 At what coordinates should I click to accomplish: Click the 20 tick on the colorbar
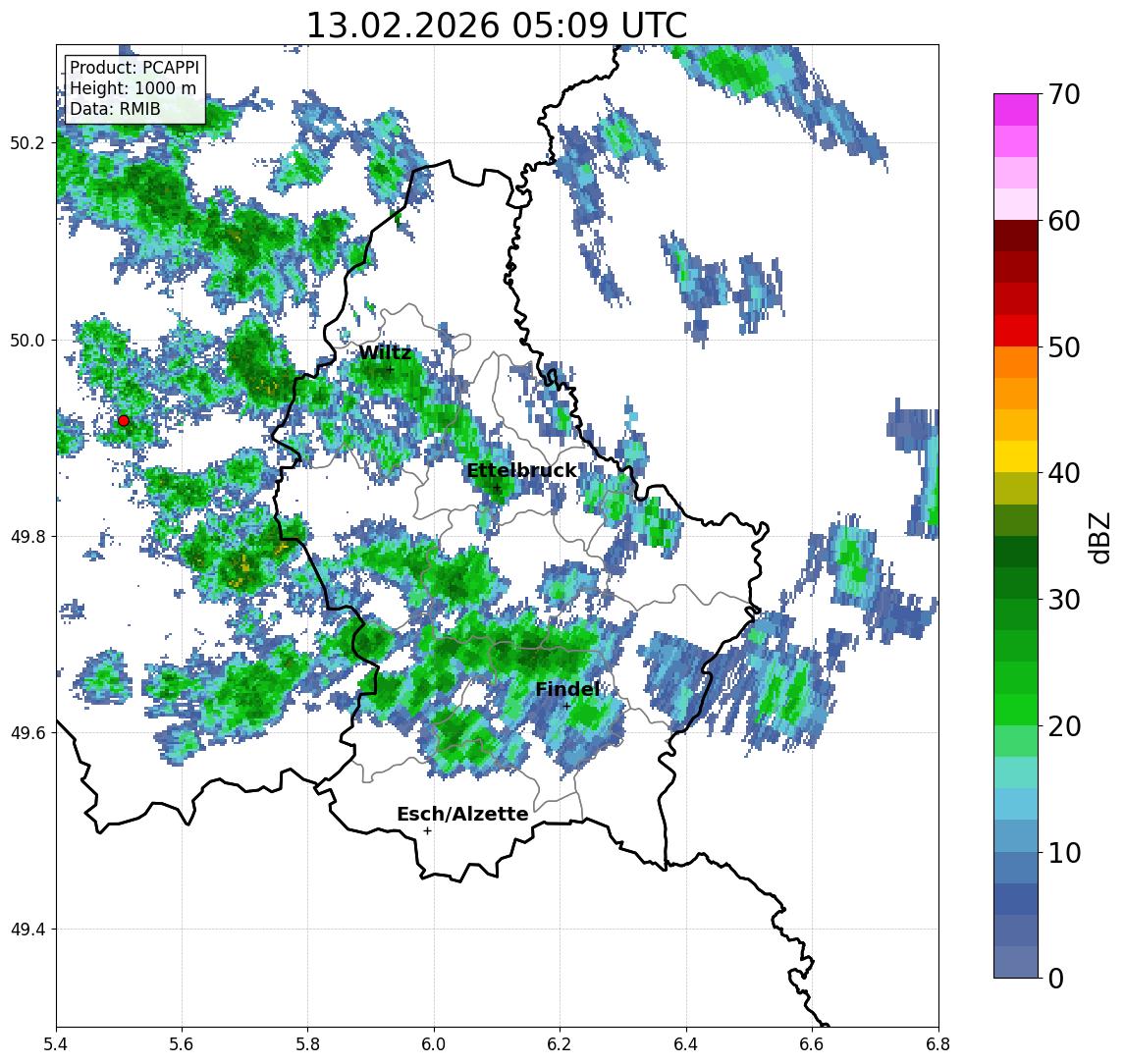point(1064,726)
